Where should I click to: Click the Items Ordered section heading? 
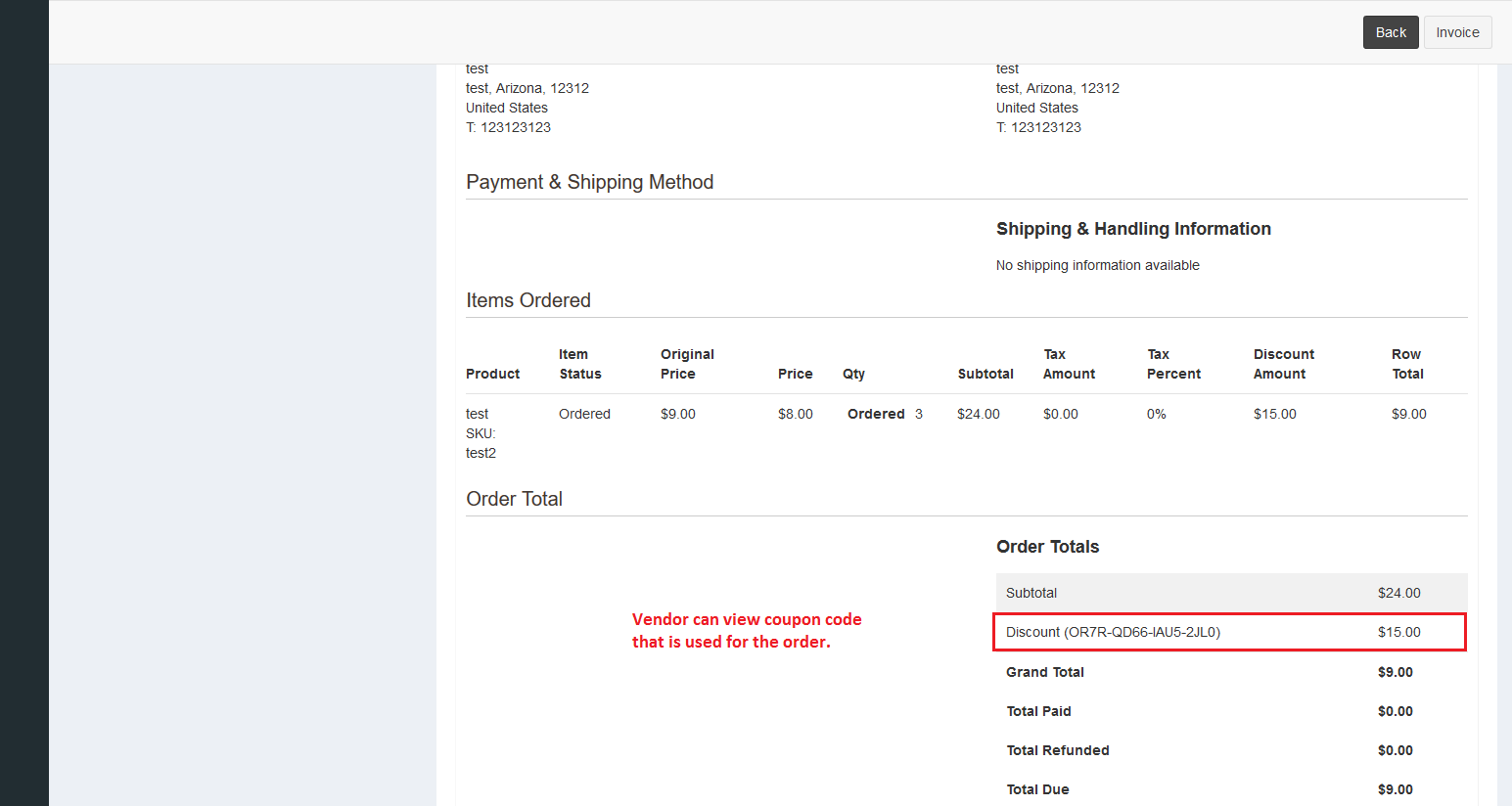528,300
